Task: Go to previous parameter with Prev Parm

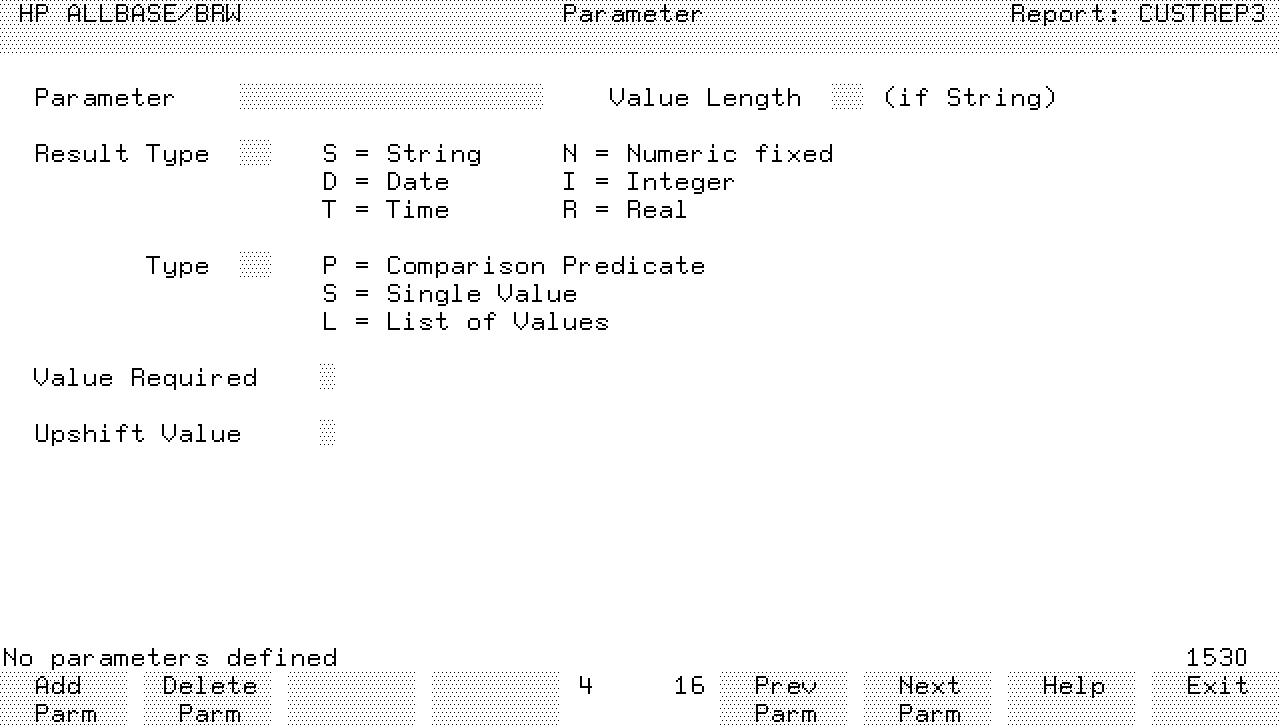Action: pos(785,698)
